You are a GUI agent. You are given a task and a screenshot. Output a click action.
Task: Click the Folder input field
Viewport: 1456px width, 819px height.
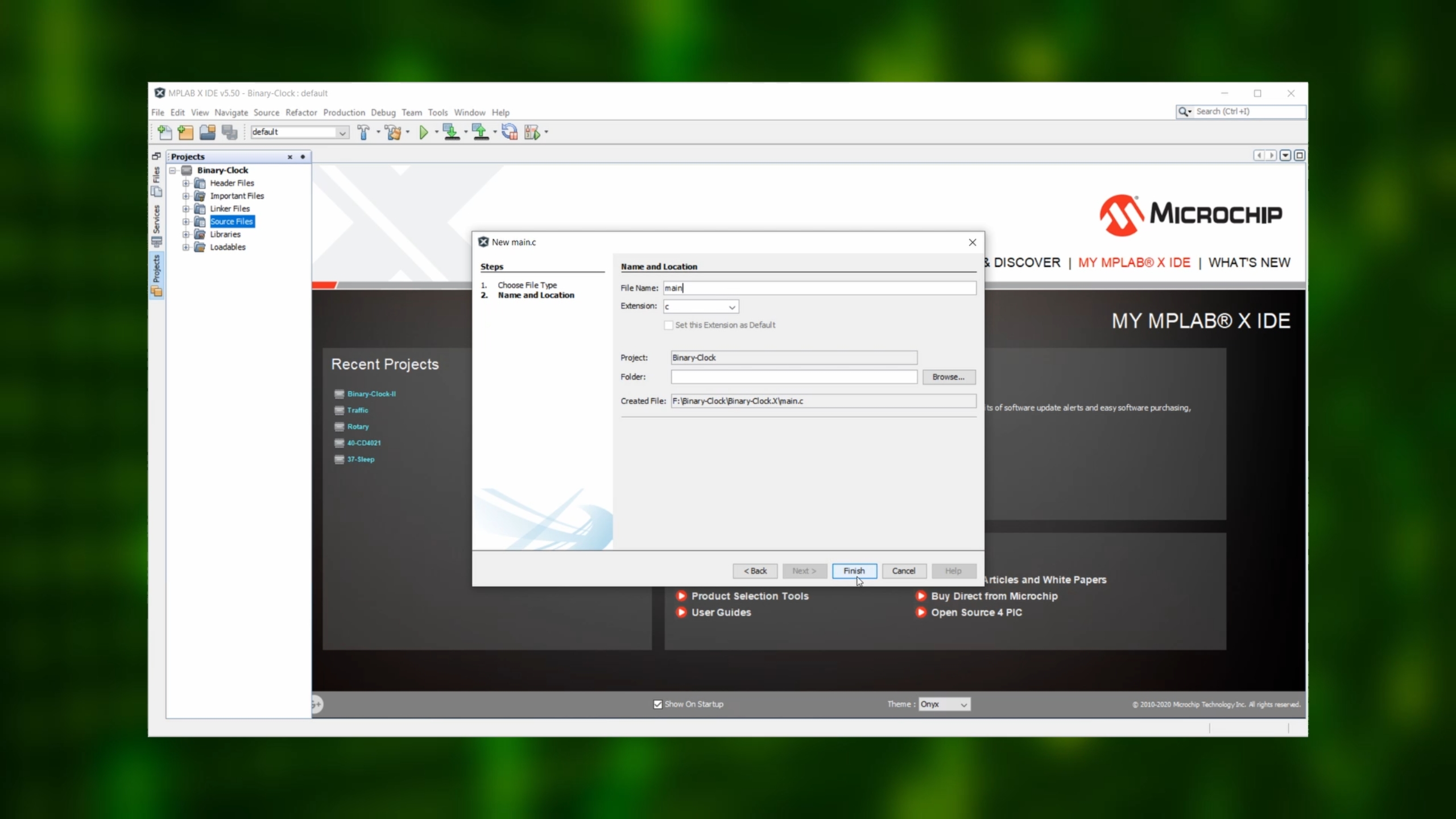[x=793, y=377]
